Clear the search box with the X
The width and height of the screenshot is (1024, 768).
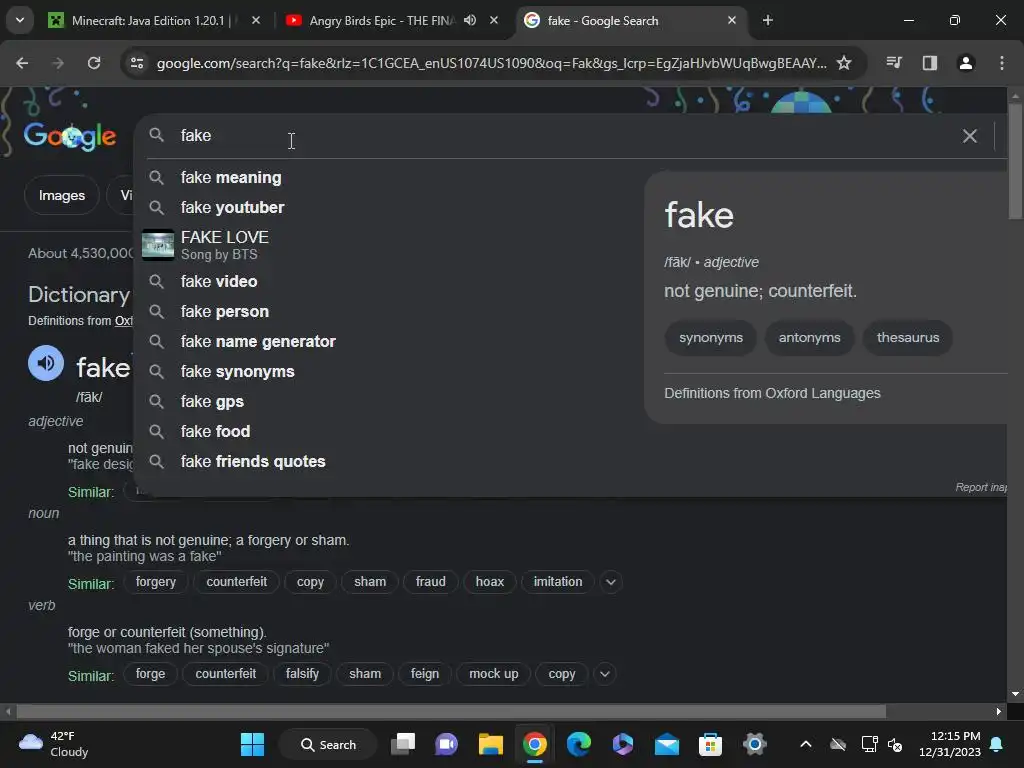970,136
